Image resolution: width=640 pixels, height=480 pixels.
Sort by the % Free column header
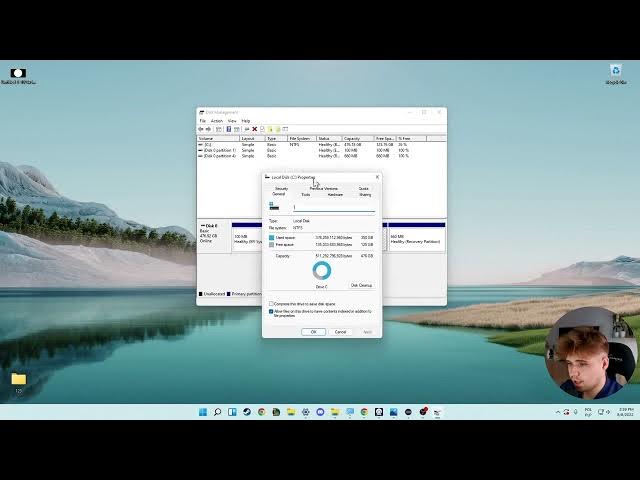coord(411,139)
